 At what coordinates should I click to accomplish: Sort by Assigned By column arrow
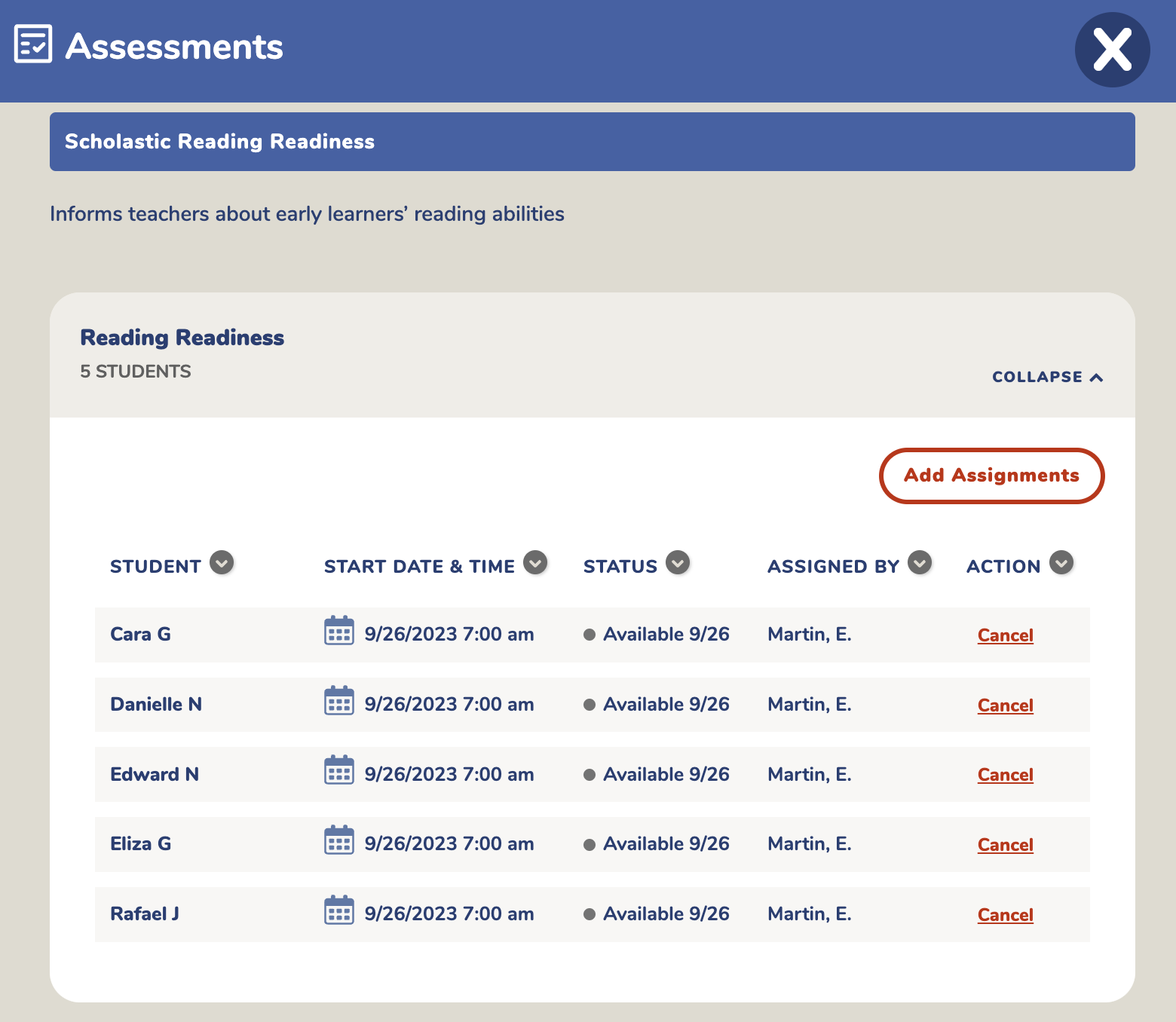920,562
